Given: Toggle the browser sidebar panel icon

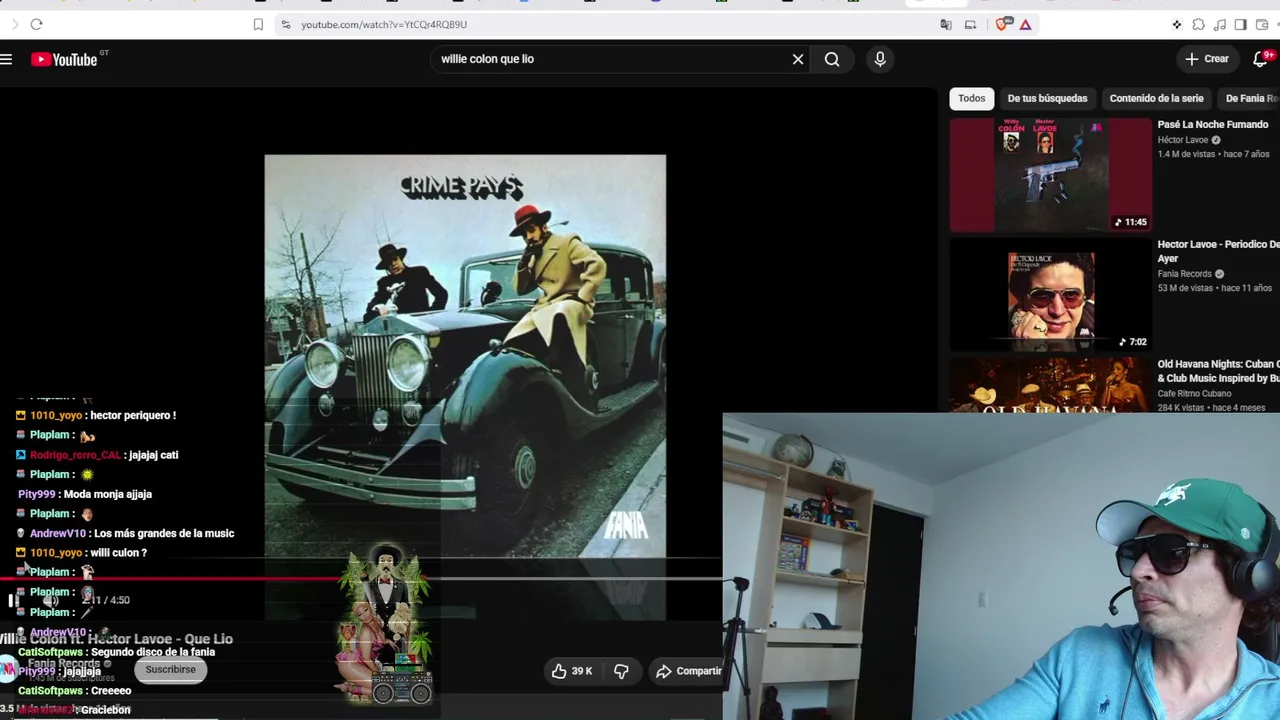Looking at the screenshot, I should (x=1240, y=24).
